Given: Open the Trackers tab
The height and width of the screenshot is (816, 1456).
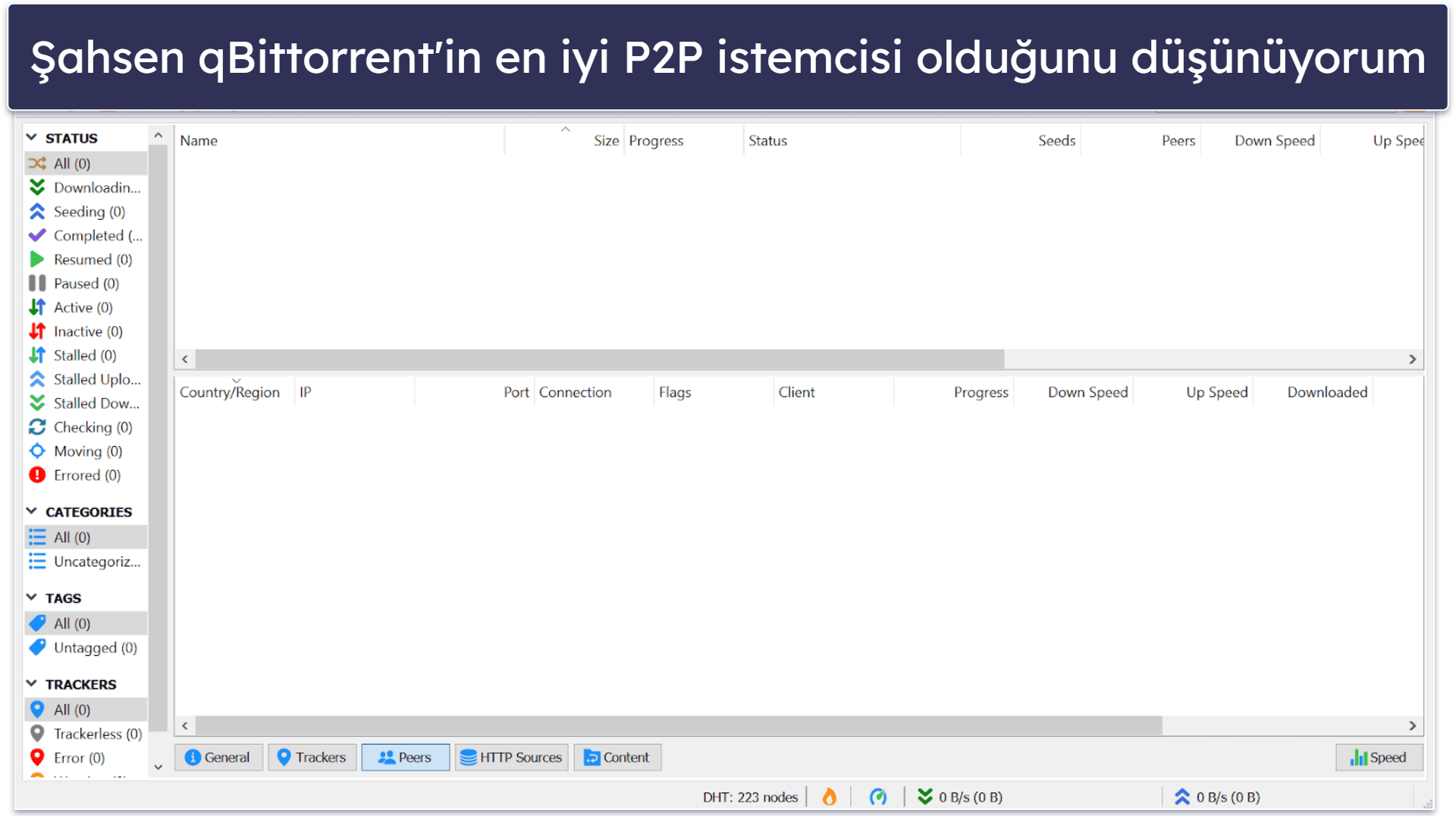Looking at the screenshot, I should (312, 758).
